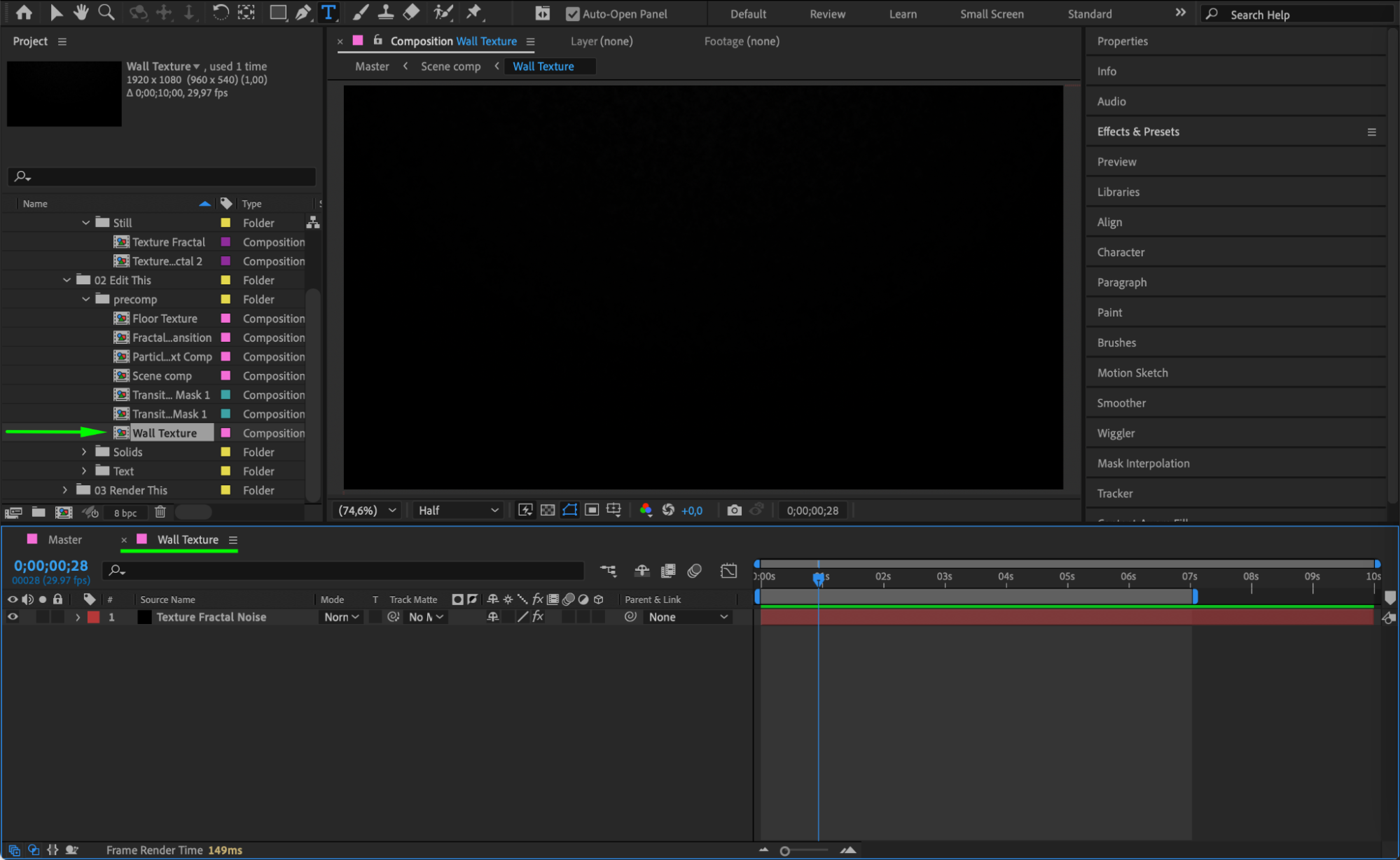Toggle shy layers hide switch

point(642,571)
